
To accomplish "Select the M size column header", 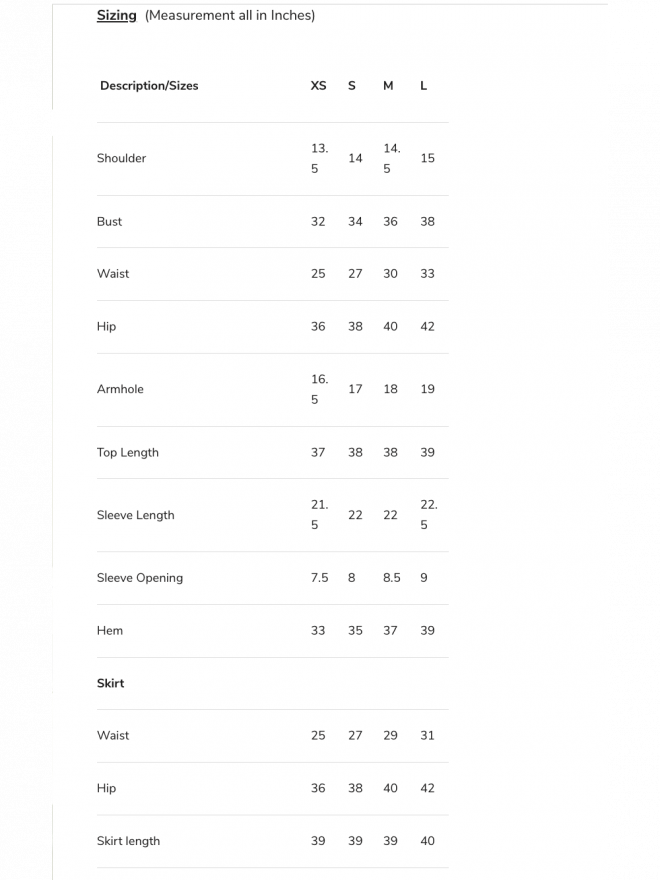I will pyautogui.click(x=388, y=86).
